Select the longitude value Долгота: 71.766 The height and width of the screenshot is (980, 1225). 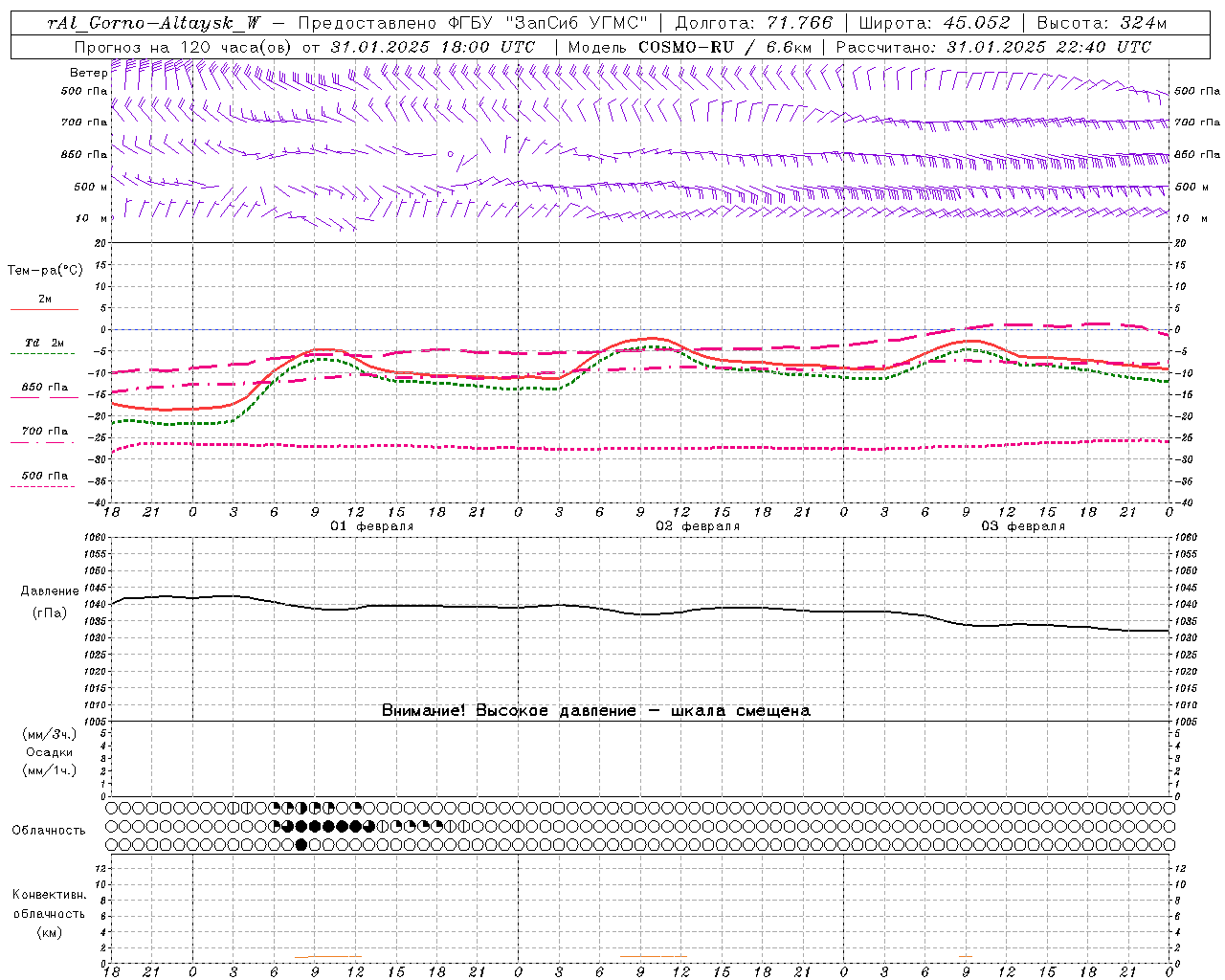point(754,24)
